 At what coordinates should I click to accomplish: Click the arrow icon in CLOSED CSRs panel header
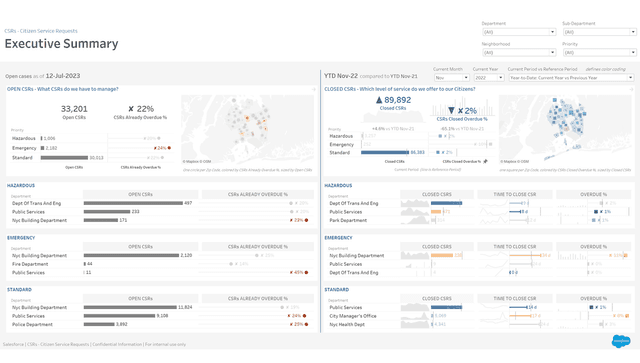[x=631, y=89]
